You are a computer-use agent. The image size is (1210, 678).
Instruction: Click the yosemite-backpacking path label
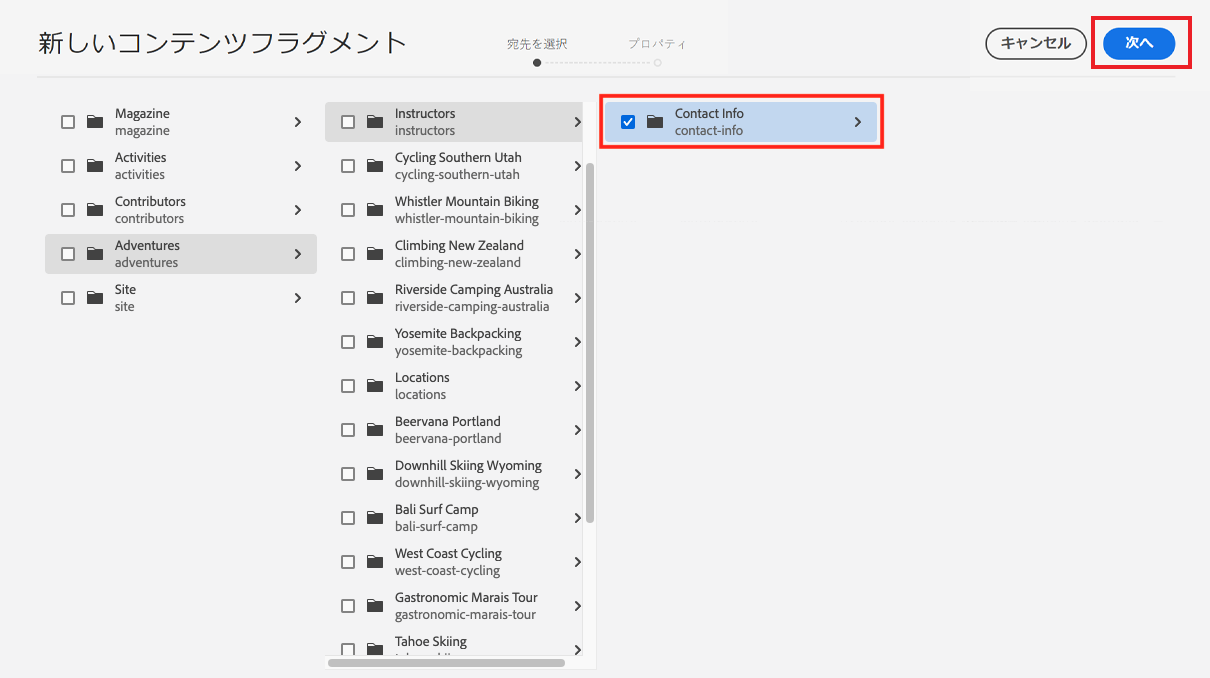point(458,351)
